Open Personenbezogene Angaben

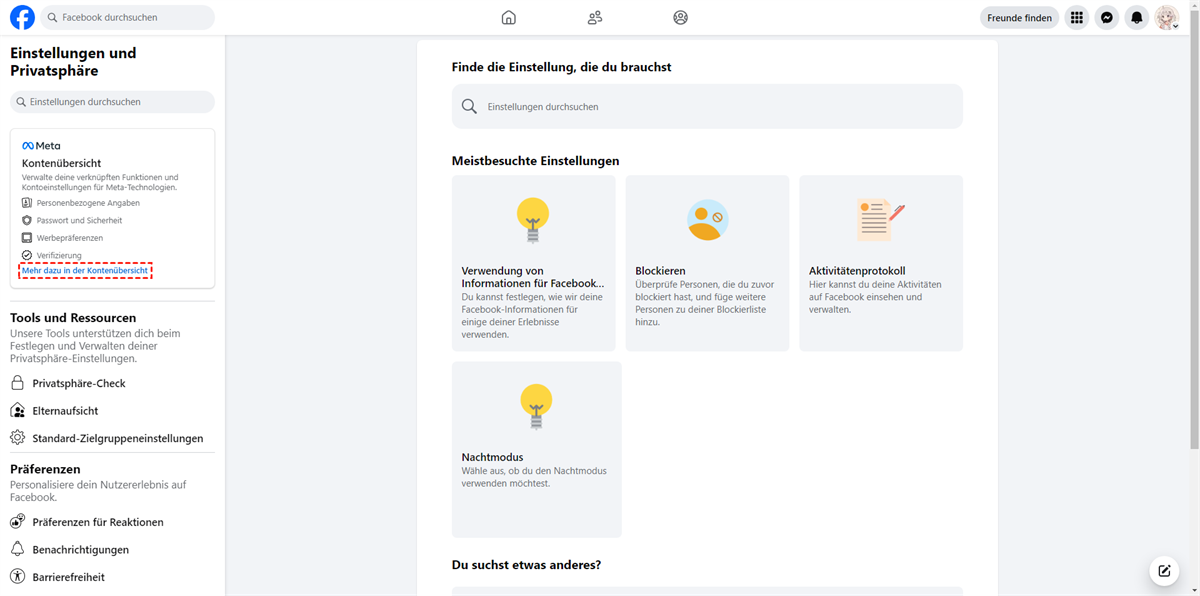pos(88,203)
